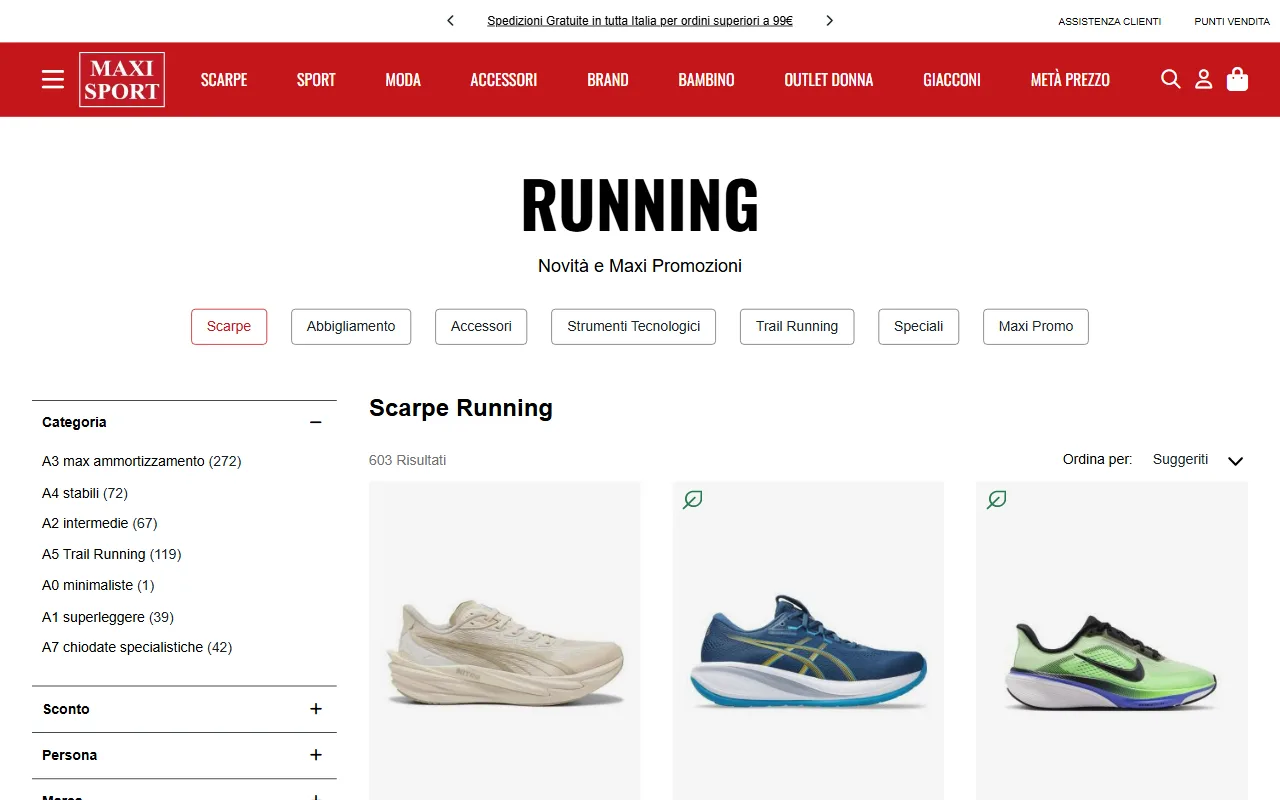Click eco leaf icon on green Nike shoe
1280x800 pixels.
point(997,499)
